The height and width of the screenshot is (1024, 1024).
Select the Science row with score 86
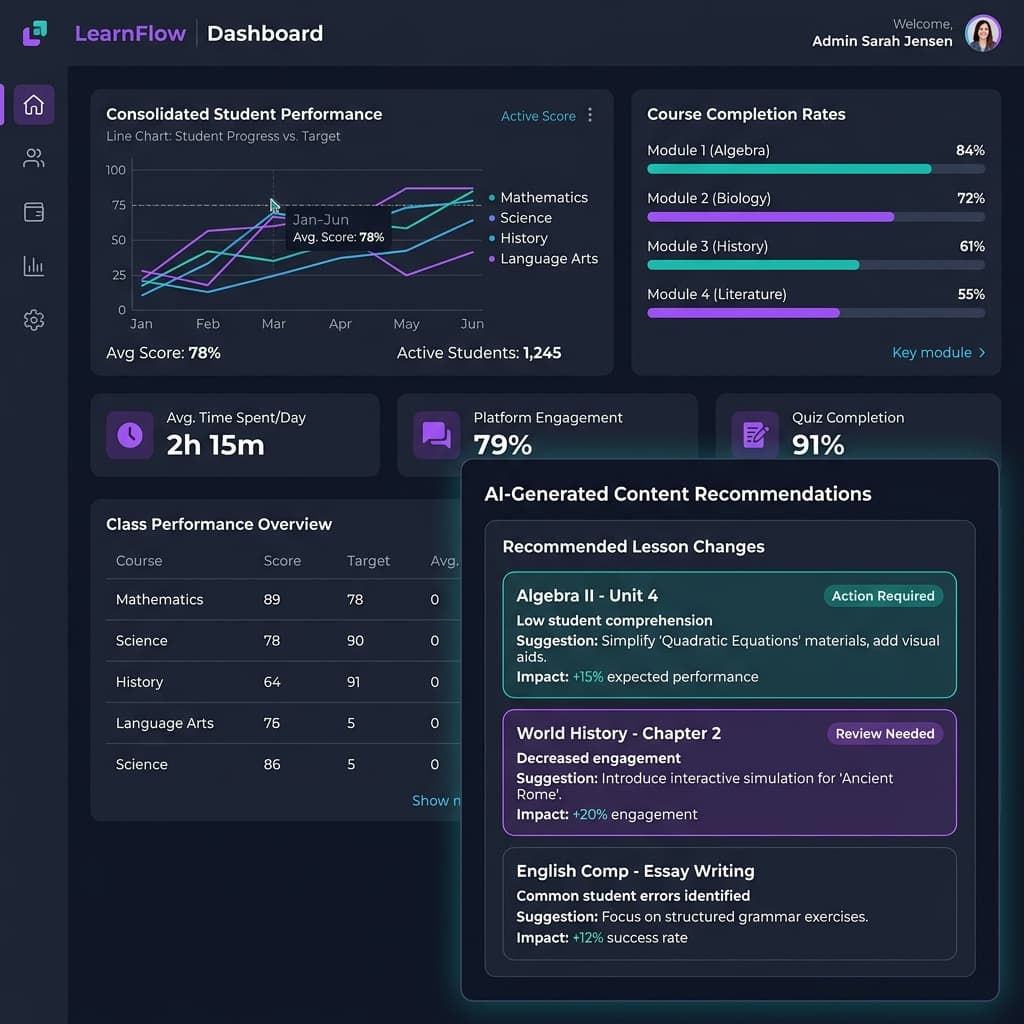click(283, 764)
